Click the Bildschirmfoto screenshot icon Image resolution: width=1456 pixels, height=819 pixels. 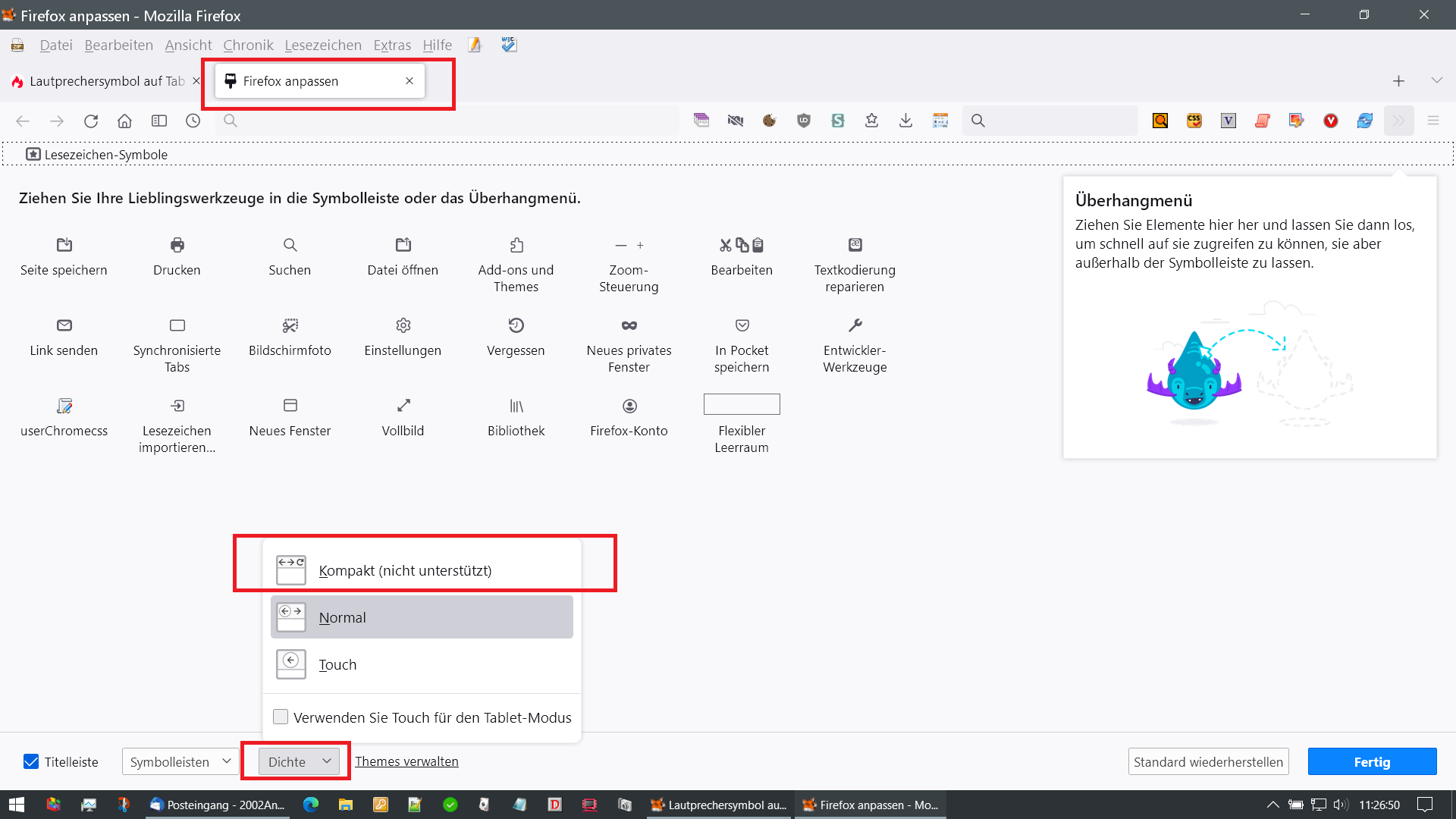click(290, 325)
